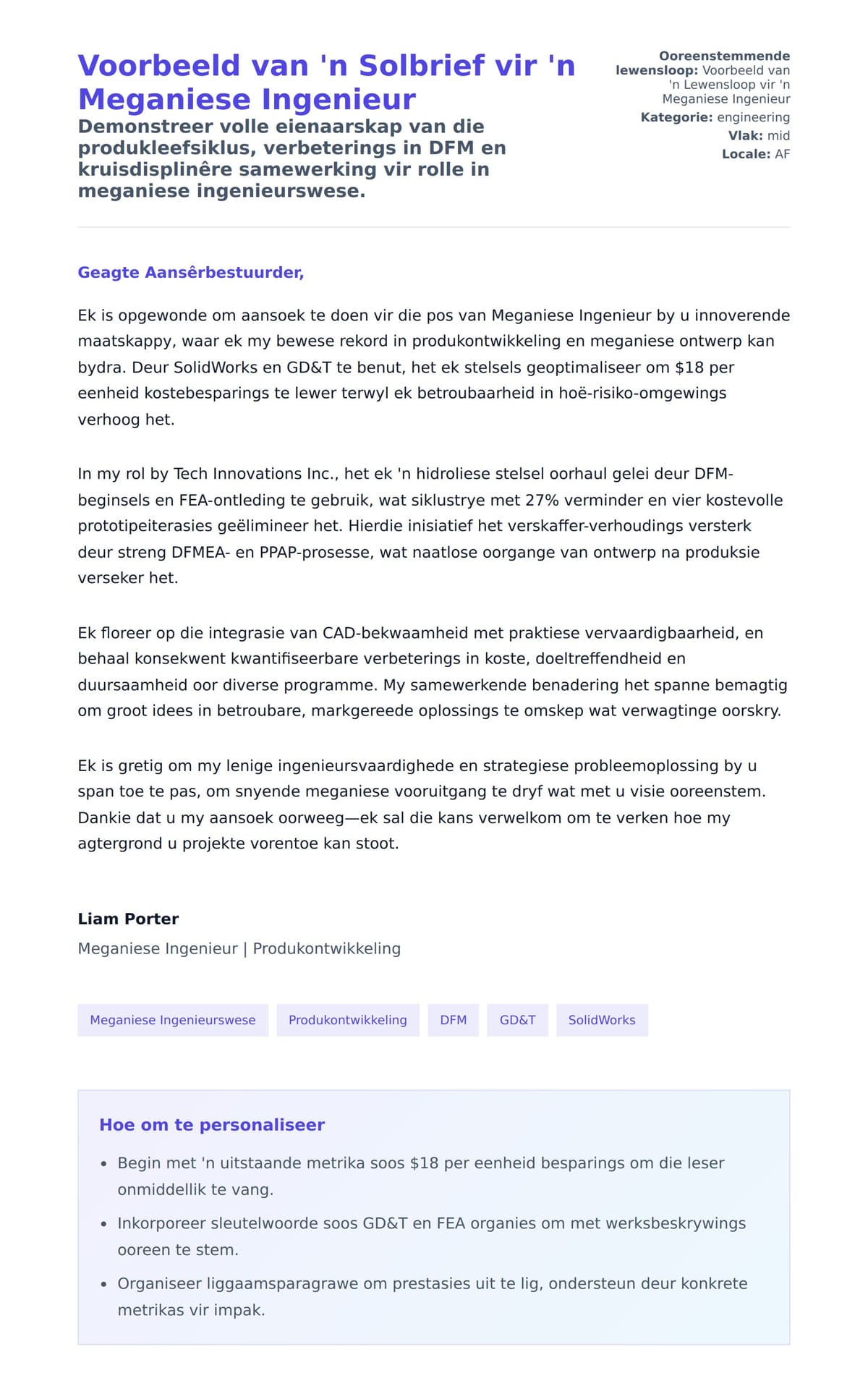Select the 'Produkontwikkeling' tag chip
This screenshot has width=868, height=1394.
[347, 1020]
